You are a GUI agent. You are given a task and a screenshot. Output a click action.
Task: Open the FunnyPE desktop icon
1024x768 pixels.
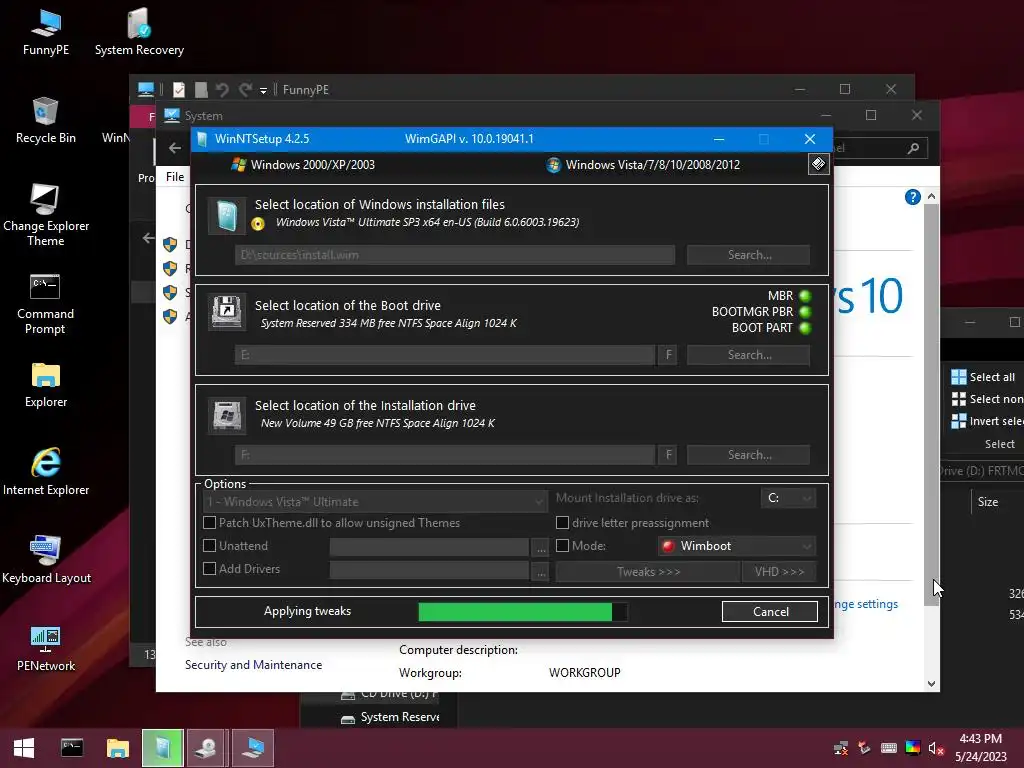46,33
